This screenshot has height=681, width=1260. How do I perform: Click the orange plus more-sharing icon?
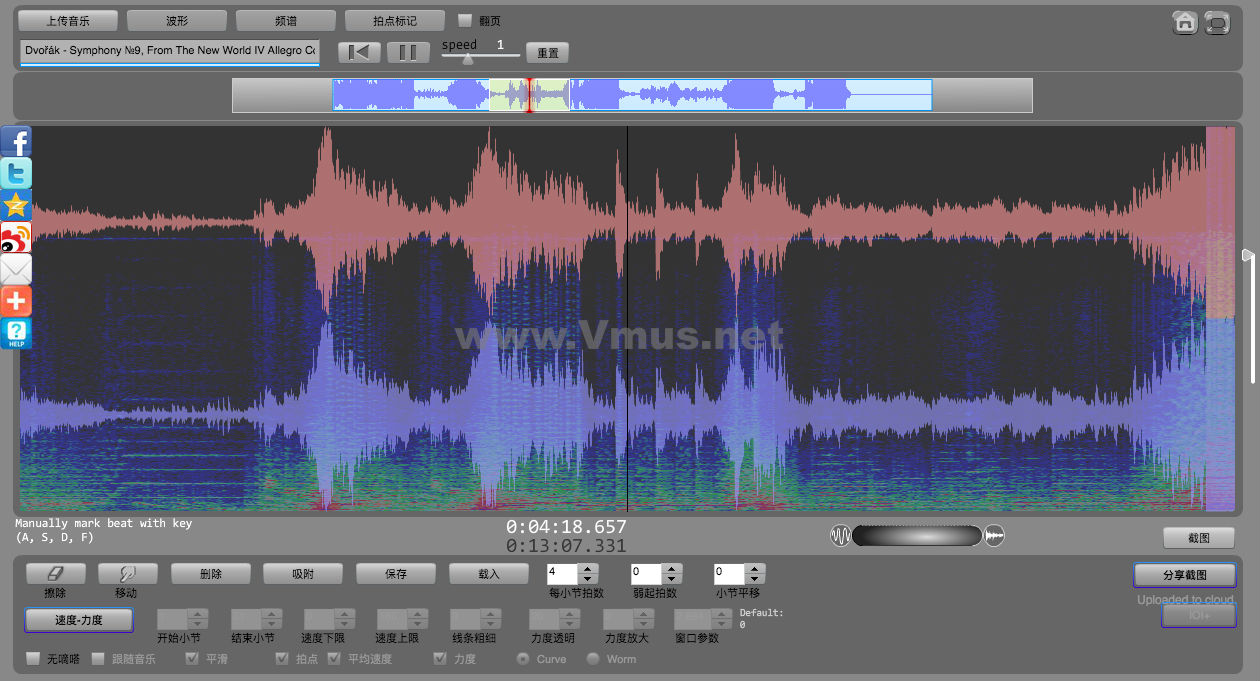16,301
